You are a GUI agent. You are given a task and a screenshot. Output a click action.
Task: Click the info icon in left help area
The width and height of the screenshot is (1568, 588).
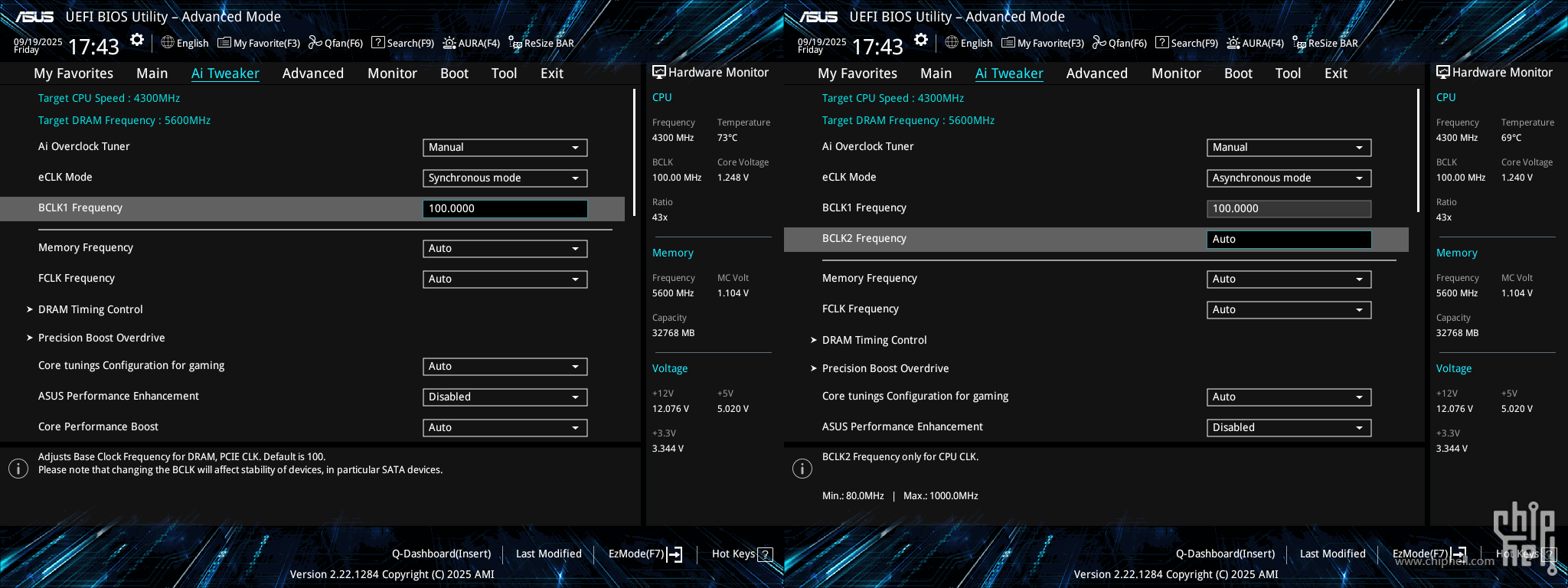(x=18, y=469)
